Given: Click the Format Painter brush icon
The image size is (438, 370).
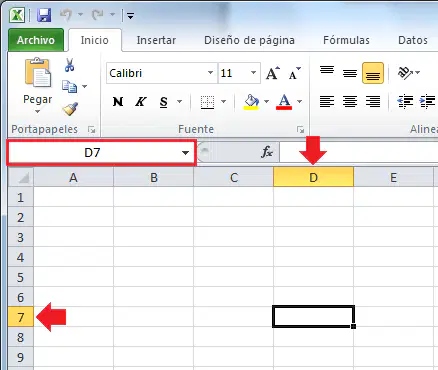Looking at the screenshot, I should [x=70, y=109].
